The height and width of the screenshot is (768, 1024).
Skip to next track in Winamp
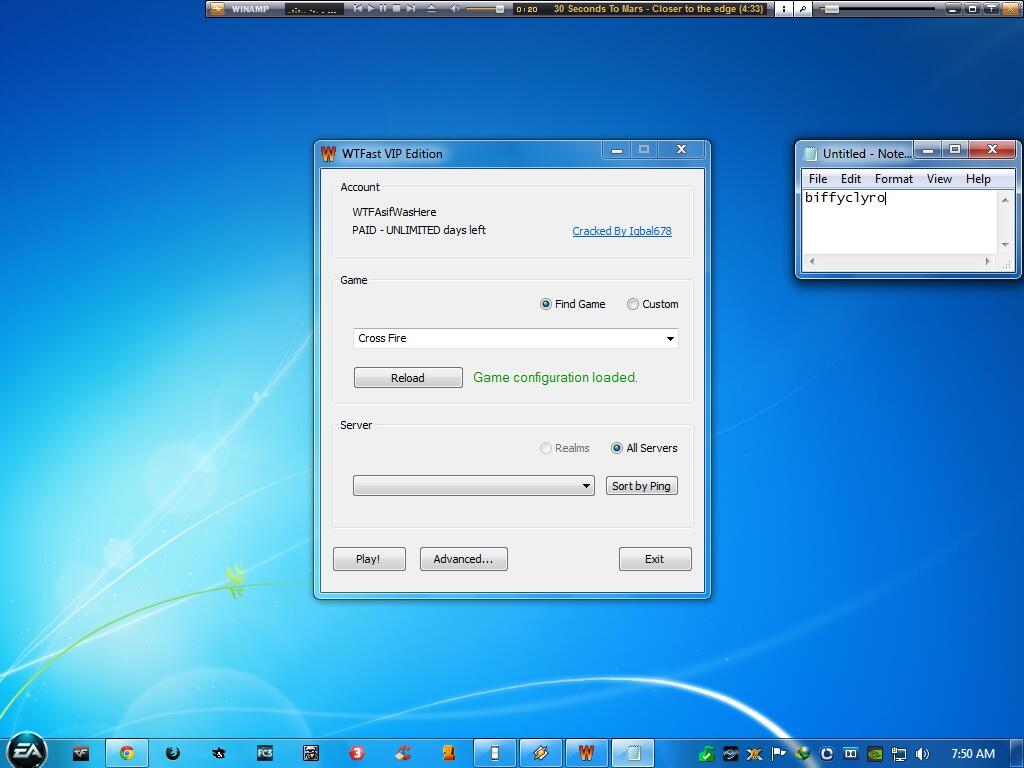pyautogui.click(x=410, y=8)
